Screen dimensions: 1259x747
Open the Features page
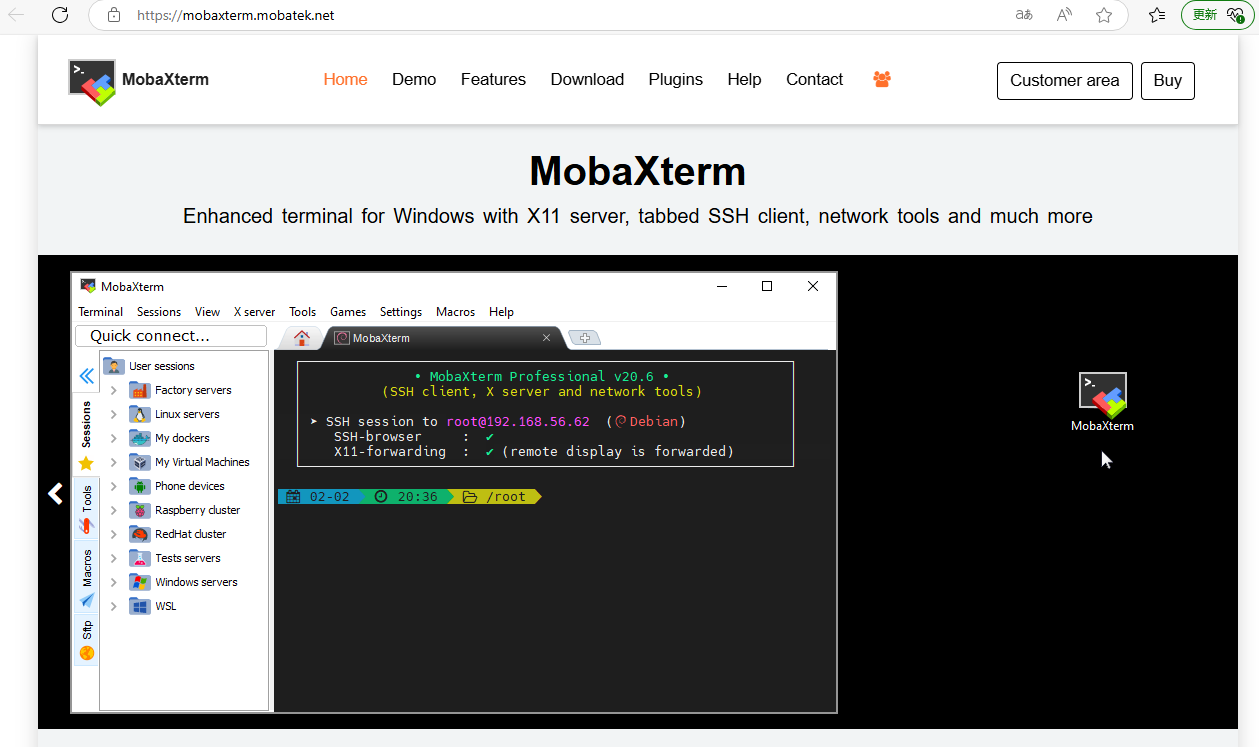tap(493, 80)
